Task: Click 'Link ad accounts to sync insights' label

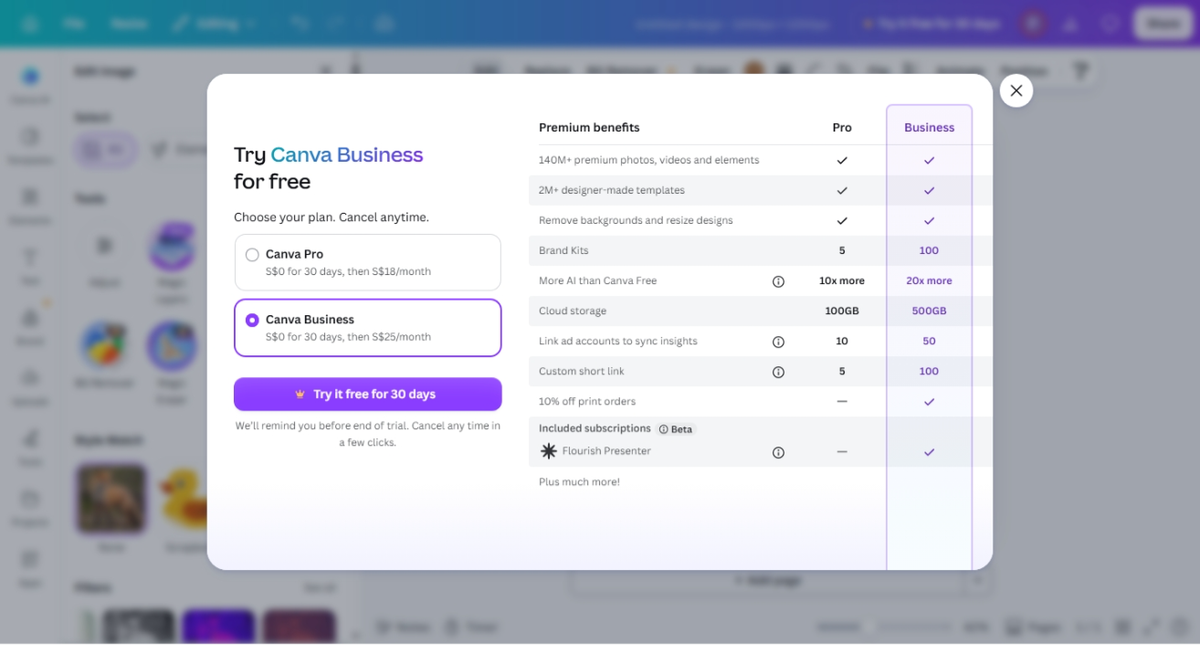Action: pos(618,341)
